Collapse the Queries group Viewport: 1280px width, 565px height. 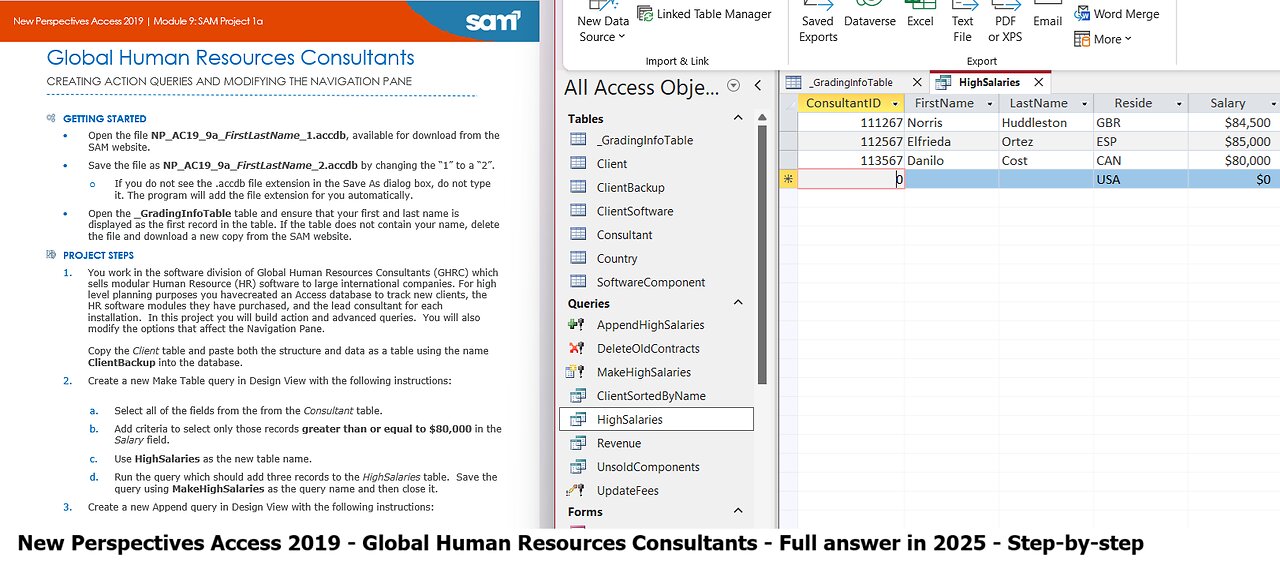pyautogui.click(x=738, y=303)
